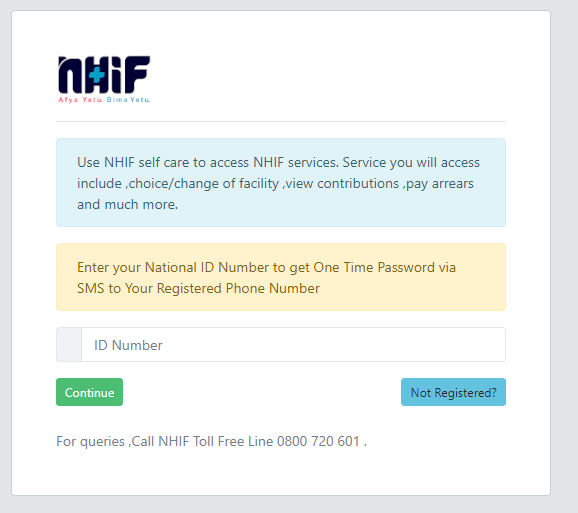Click the horizontal divider below the logo
578x513 pixels.
(x=281, y=121)
